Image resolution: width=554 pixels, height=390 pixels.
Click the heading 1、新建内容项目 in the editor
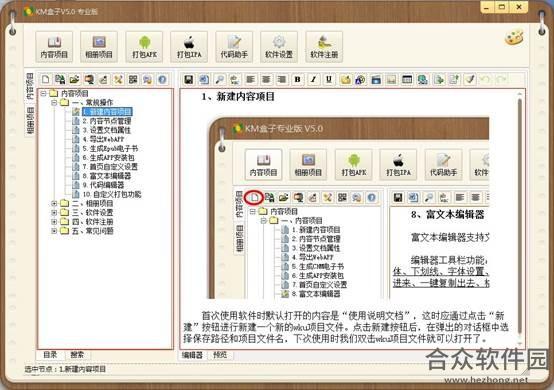[238, 97]
